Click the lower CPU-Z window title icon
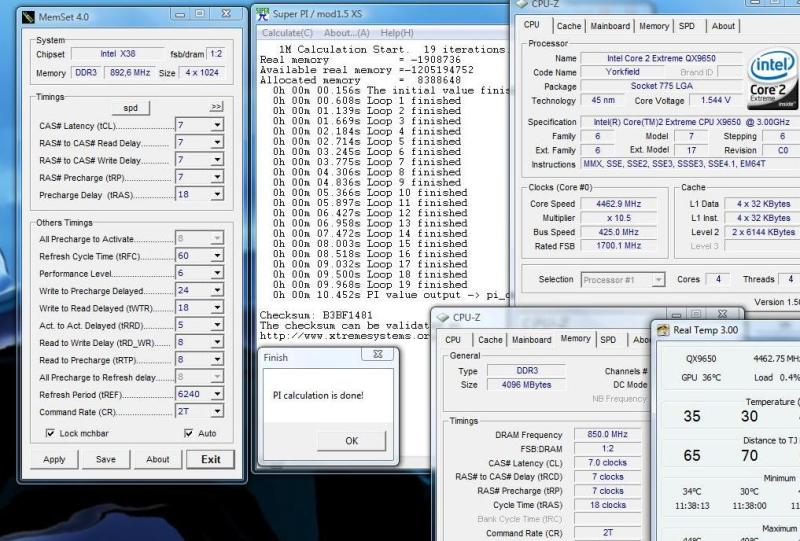This screenshot has height=541, width=800. [x=443, y=317]
